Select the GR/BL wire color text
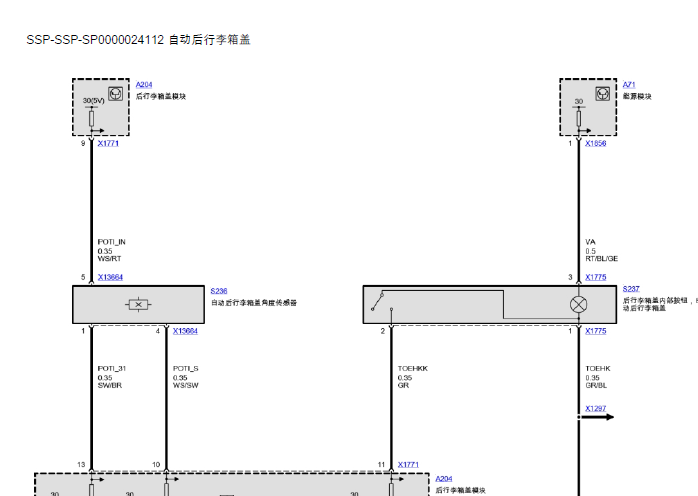 (596, 386)
